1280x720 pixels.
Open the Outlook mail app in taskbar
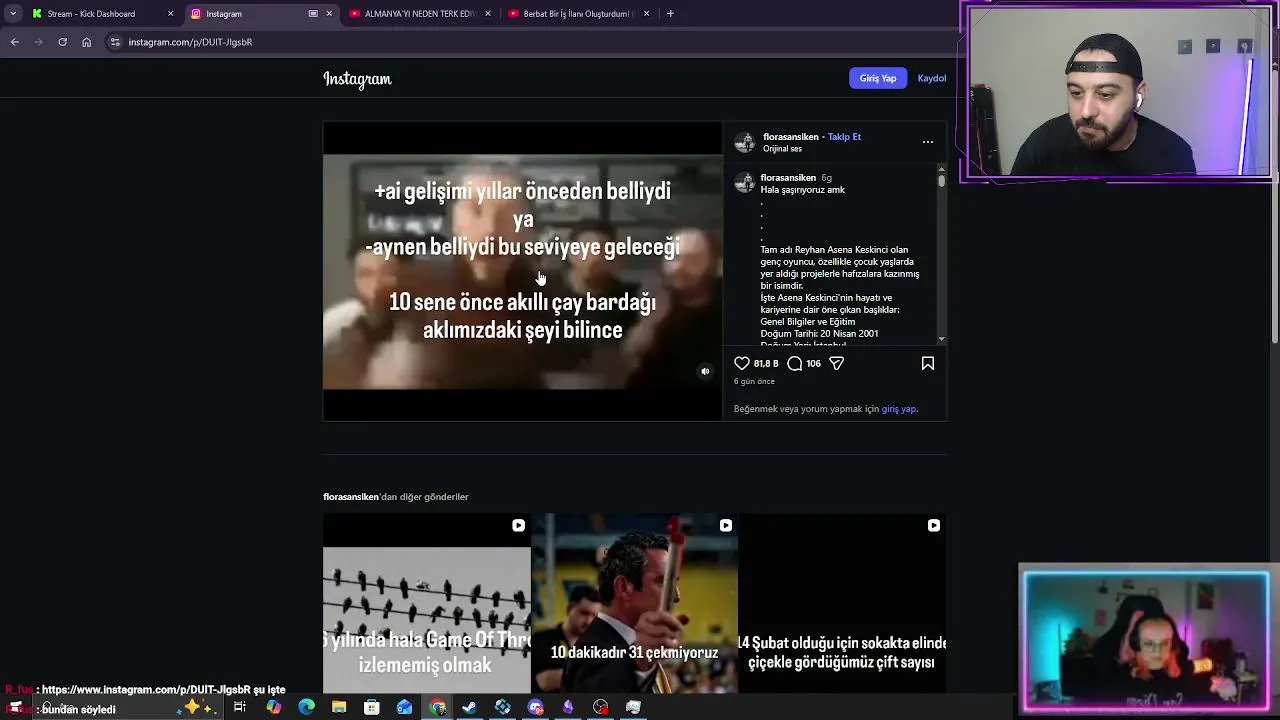404,707
